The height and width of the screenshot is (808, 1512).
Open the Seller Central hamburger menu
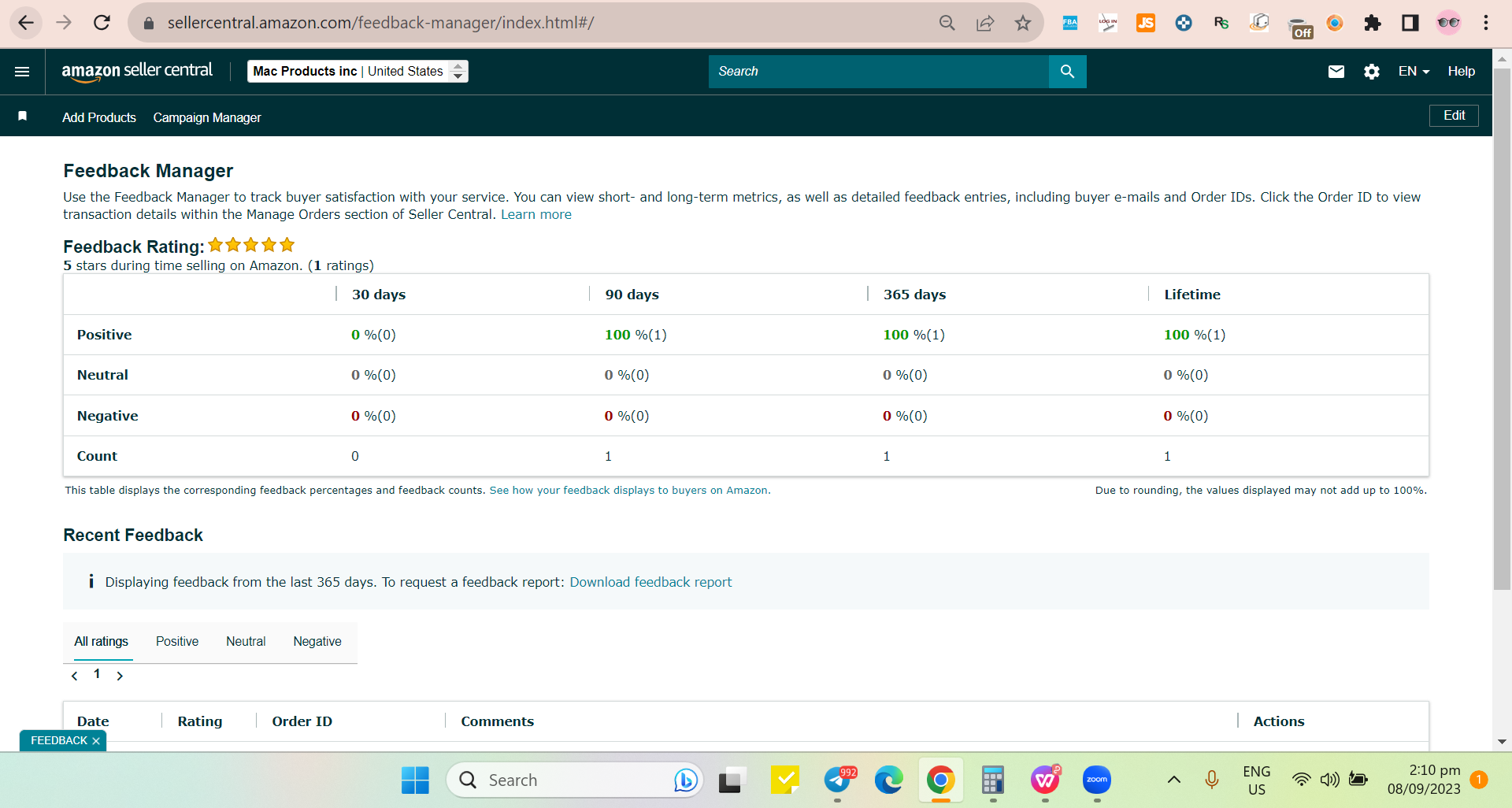click(22, 72)
